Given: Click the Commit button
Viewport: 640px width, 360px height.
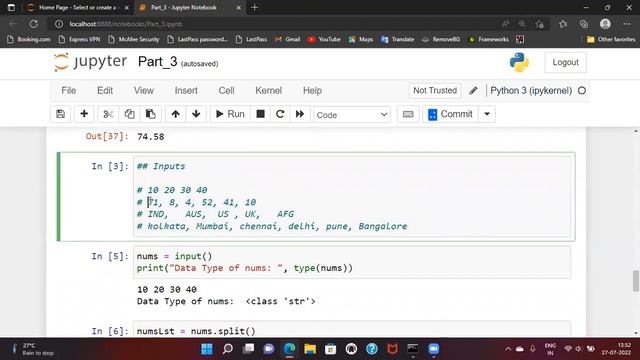Looking at the screenshot, I should pyautogui.click(x=450, y=114).
